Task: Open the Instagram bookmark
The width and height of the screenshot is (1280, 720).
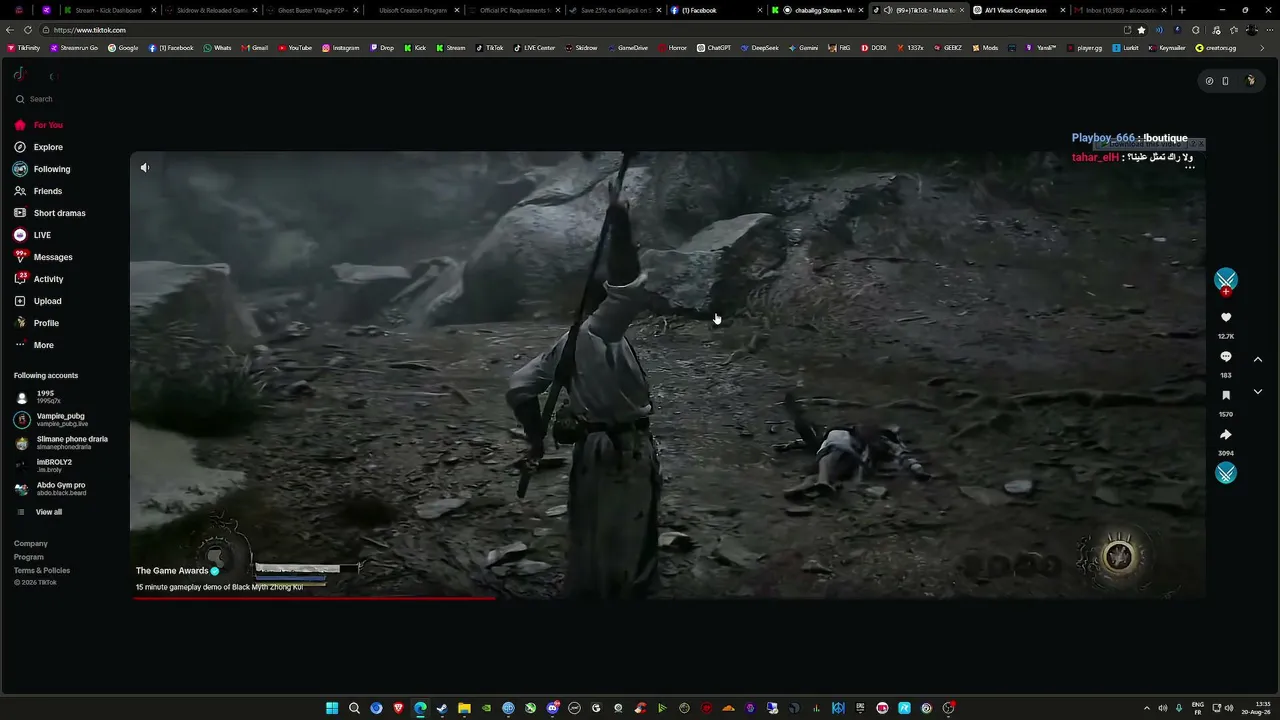Action: click(x=341, y=48)
